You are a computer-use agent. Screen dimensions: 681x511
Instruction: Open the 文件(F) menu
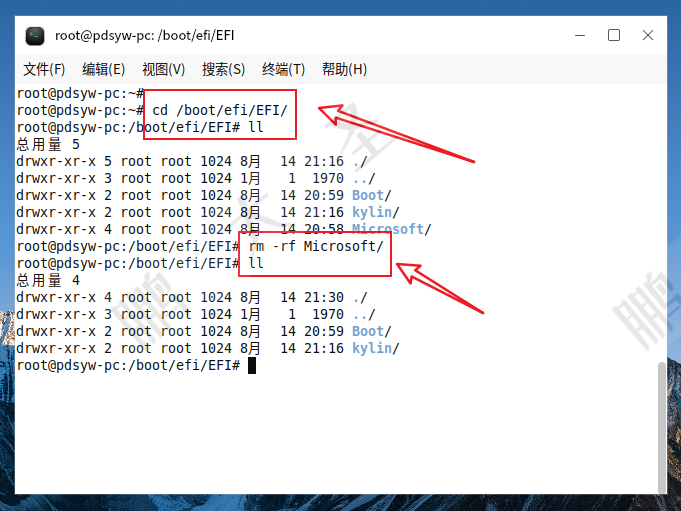(44, 69)
